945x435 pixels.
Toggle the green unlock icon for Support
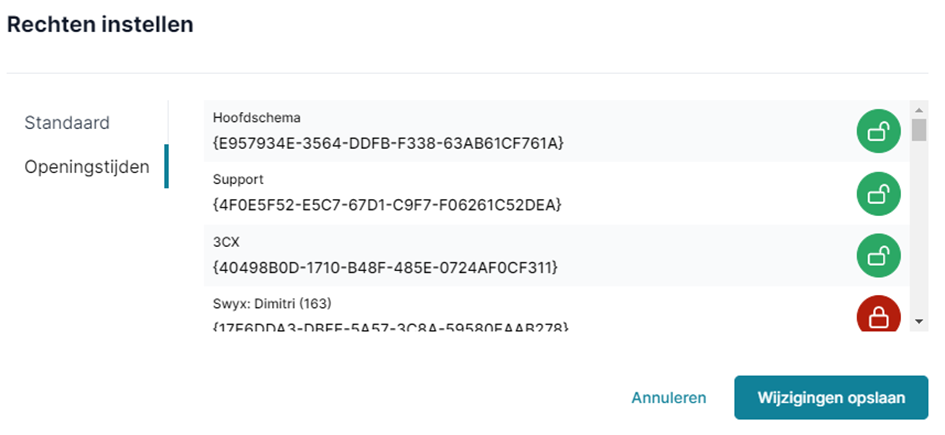[879, 194]
